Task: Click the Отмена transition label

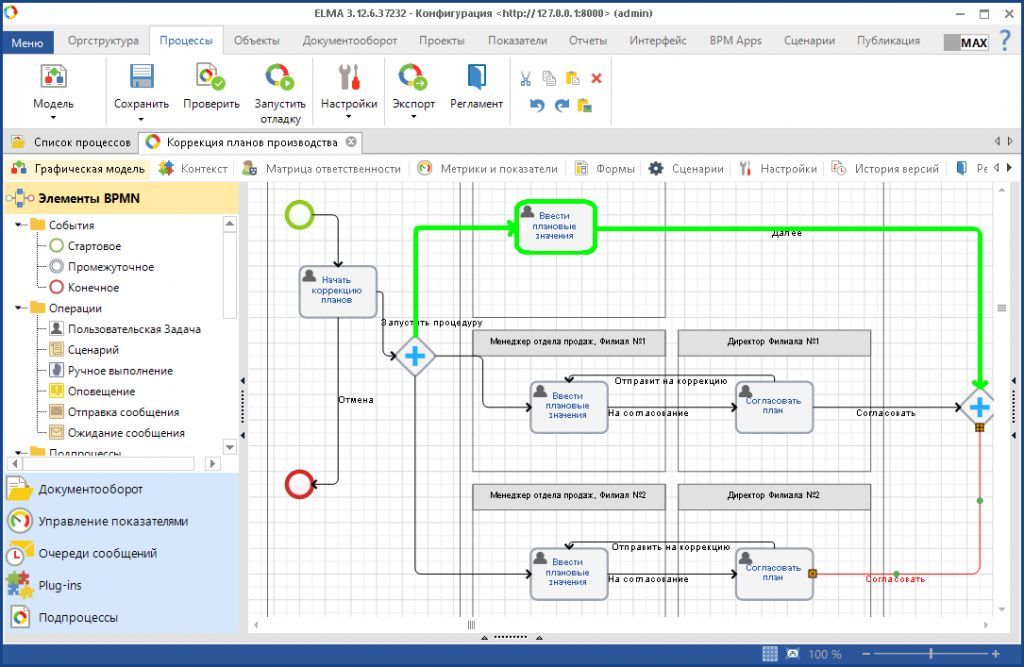Action: pos(355,400)
